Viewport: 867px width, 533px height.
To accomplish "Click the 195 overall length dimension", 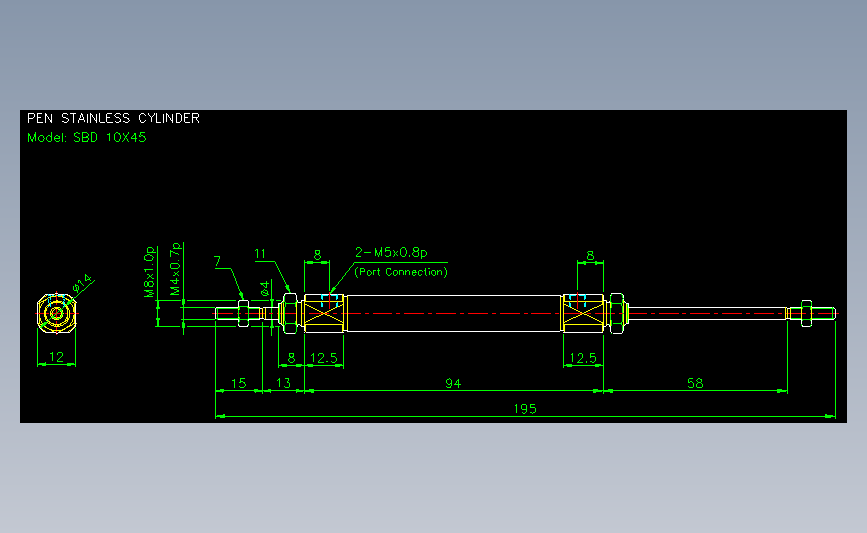I will (525, 409).
